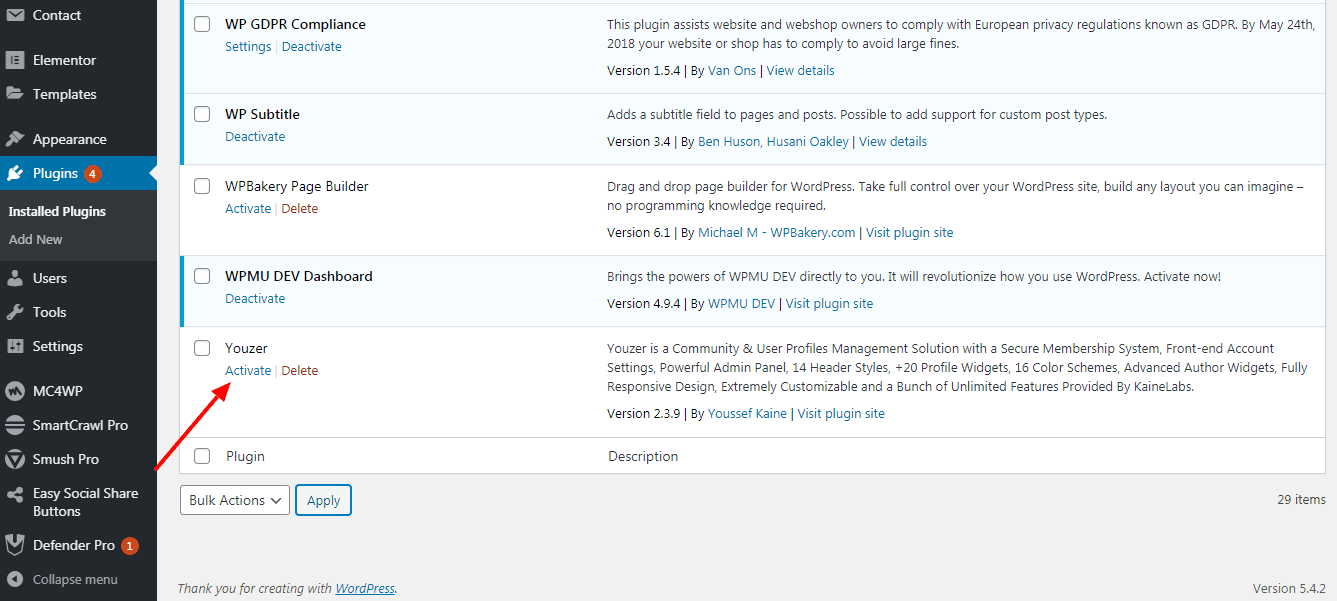Delete the Youzer plugin
1337x601 pixels.
[x=299, y=370]
